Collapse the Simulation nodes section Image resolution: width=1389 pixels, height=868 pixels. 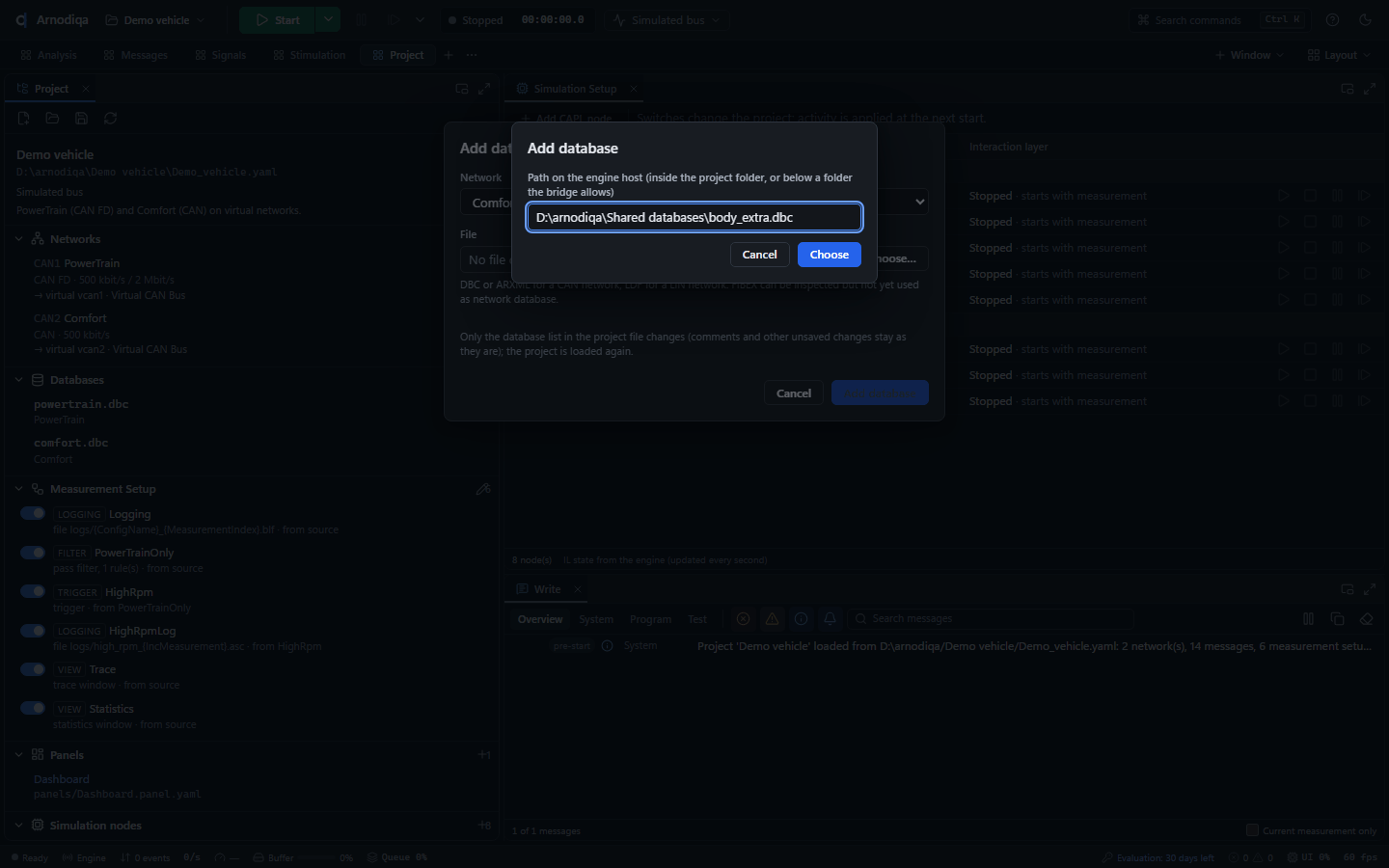click(18, 826)
